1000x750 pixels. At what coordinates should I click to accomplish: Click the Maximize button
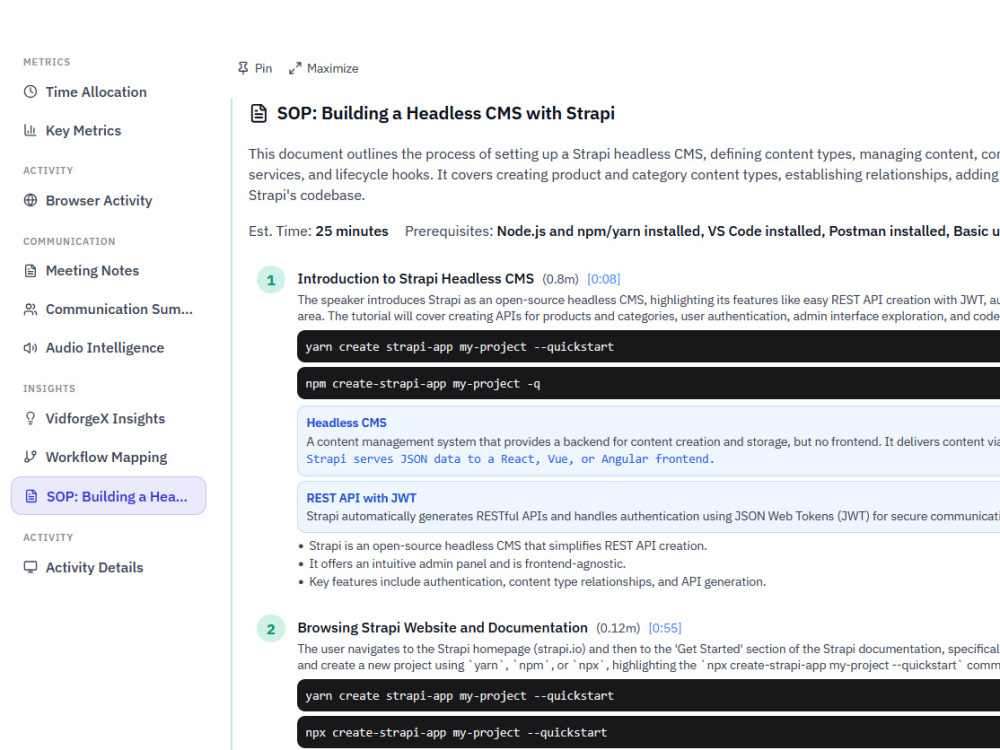[x=323, y=68]
